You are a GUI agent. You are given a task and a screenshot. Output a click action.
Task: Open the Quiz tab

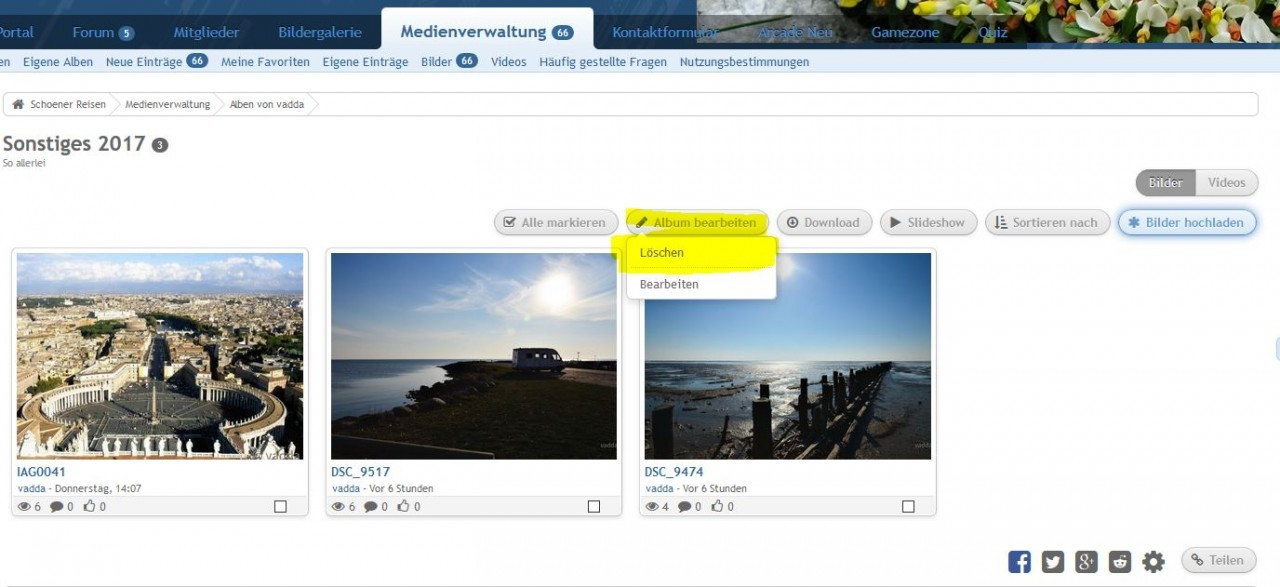(993, 32)
